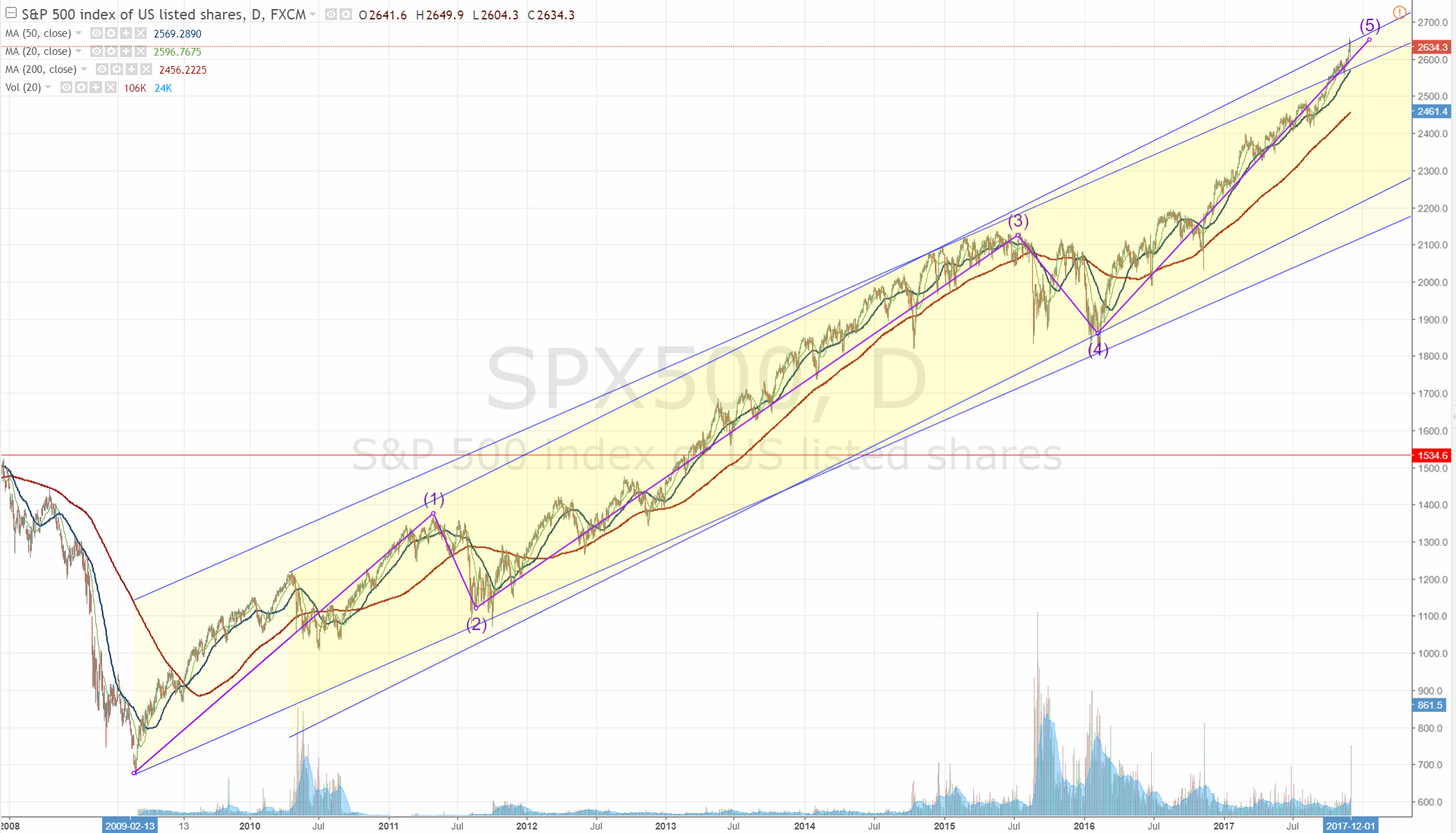Click the MA (20, close) legend label

pos(38,51)
